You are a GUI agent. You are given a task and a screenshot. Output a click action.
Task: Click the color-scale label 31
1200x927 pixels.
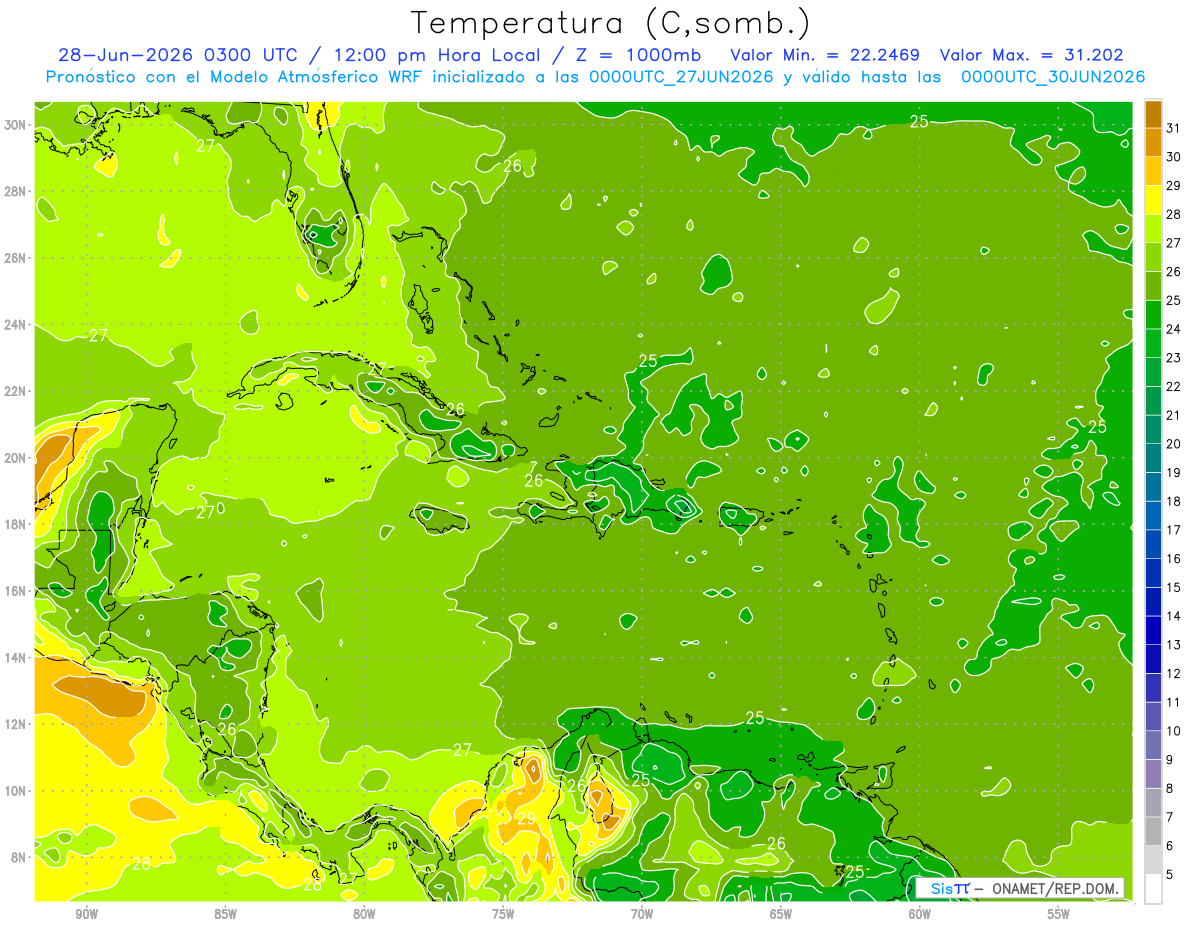[1174, 128]
